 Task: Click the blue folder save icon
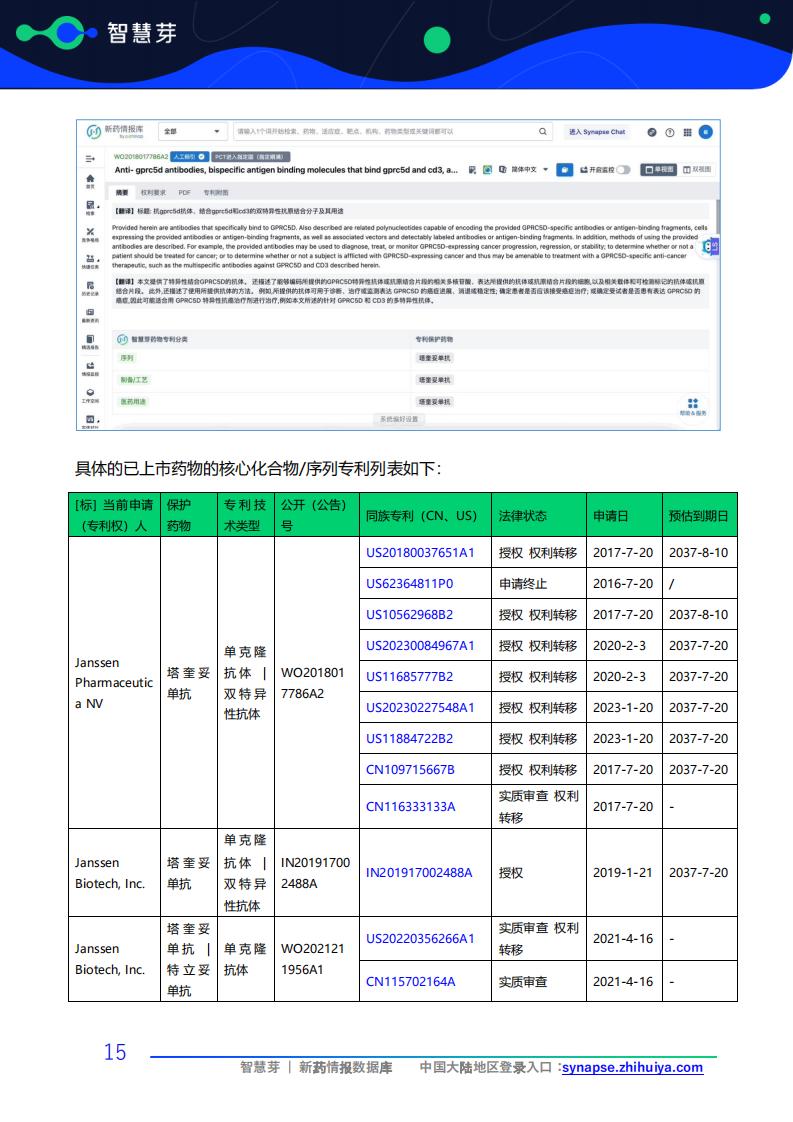click(565, 170)
